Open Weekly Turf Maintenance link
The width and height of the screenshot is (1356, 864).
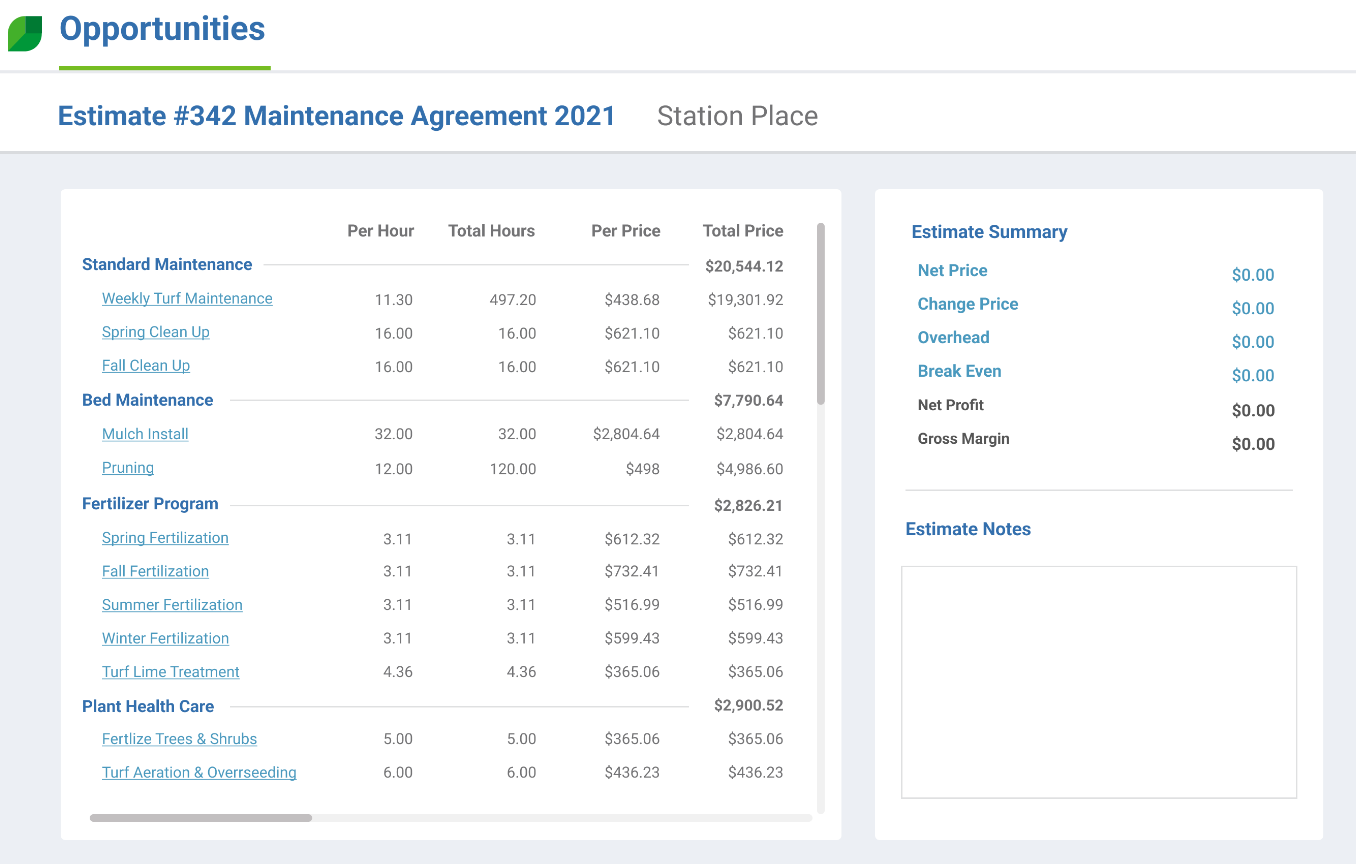click(187, 299)
